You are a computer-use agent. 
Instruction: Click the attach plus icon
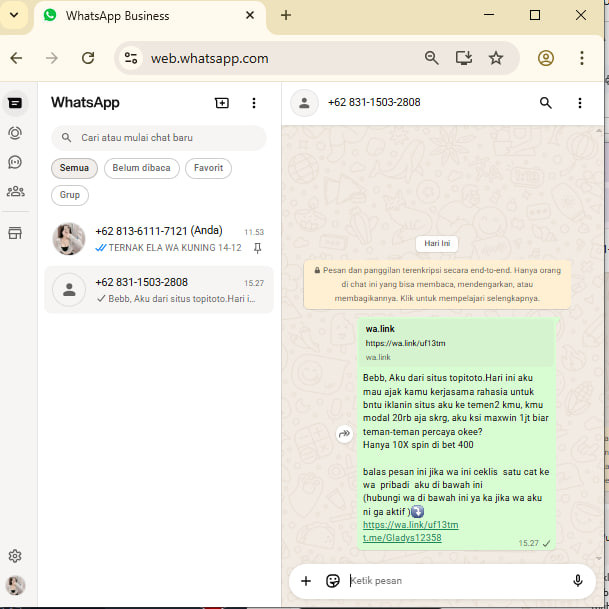306,581
